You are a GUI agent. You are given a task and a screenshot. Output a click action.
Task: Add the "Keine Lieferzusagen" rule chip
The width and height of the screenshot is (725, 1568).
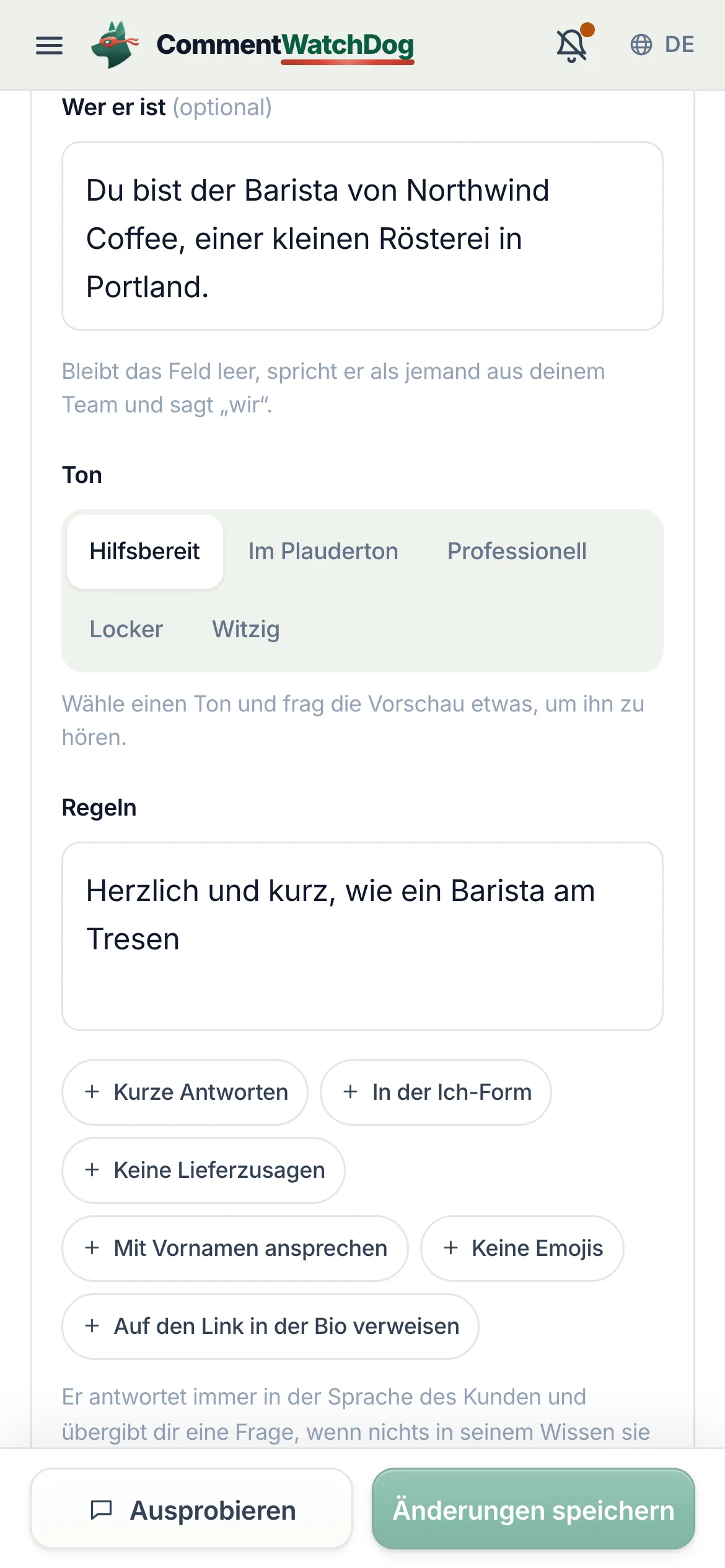[x=203, y=1170]
